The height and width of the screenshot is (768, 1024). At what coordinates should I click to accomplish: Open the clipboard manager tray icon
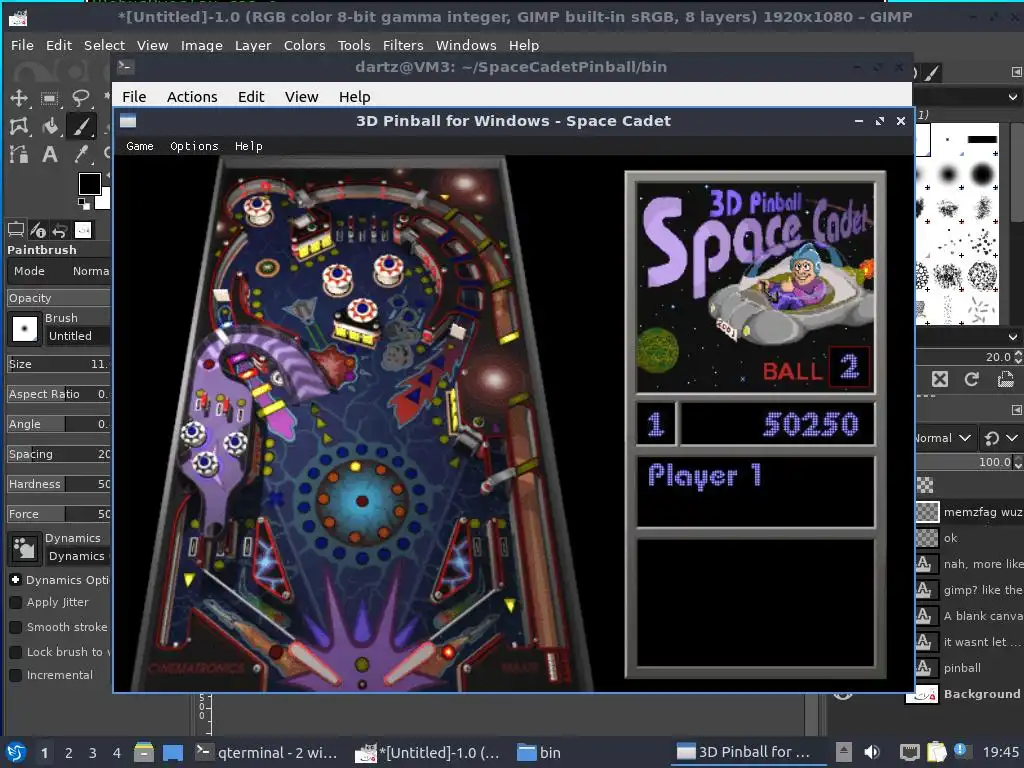point(936,752)
